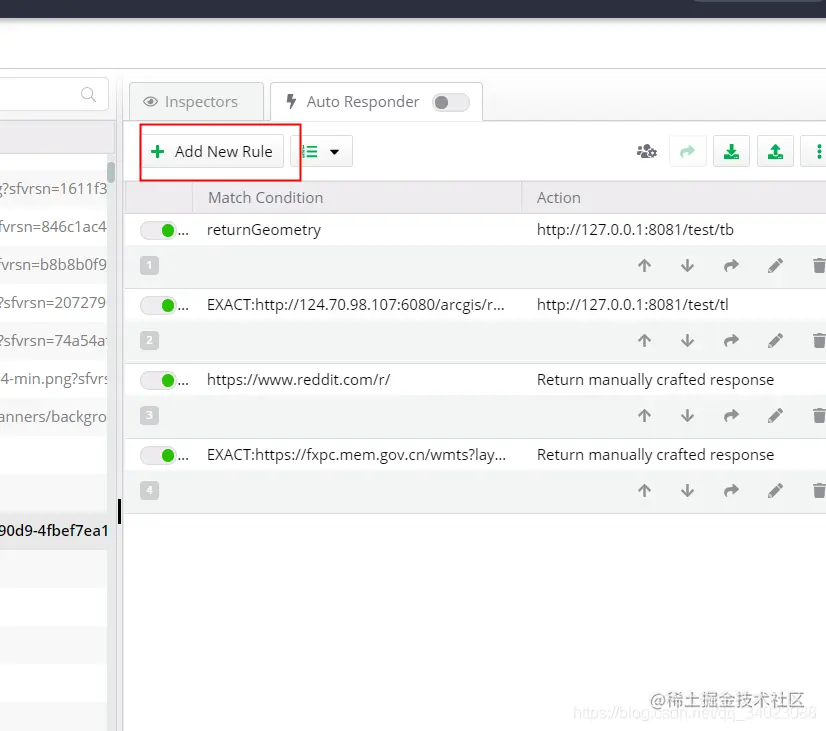The height and width of the screenshot is (731, 826).
Task: Toggle off the returnGeometry rule
Action: [158, 230]
